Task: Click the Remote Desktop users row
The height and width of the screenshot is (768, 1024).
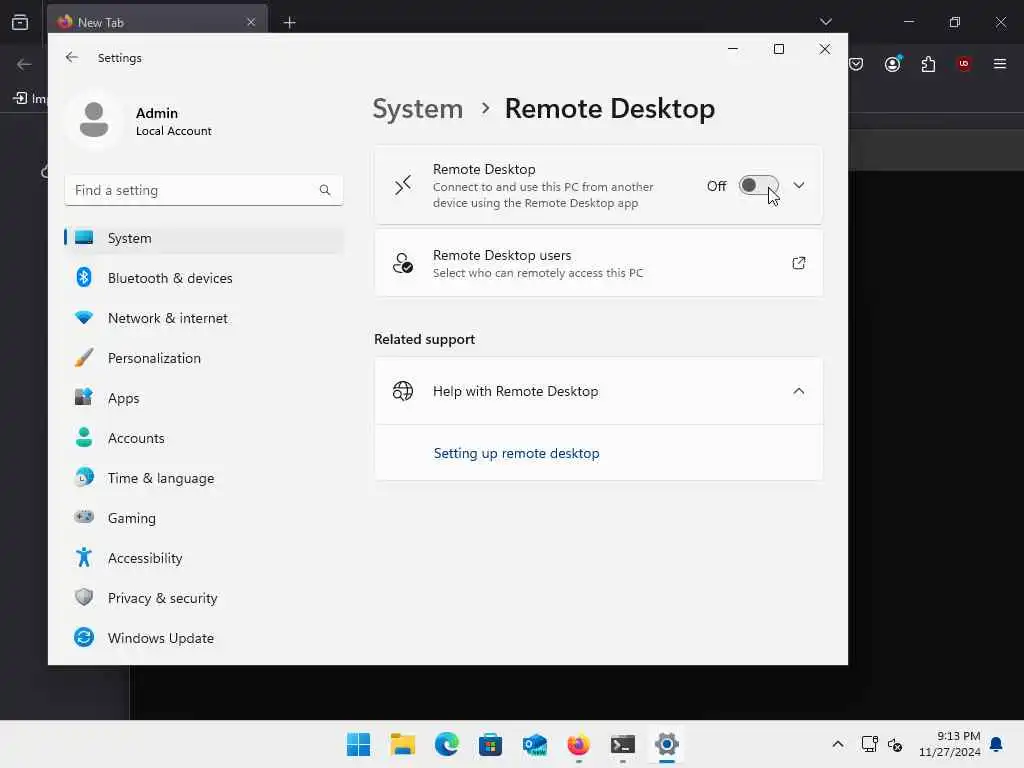Action: [598, 263]
